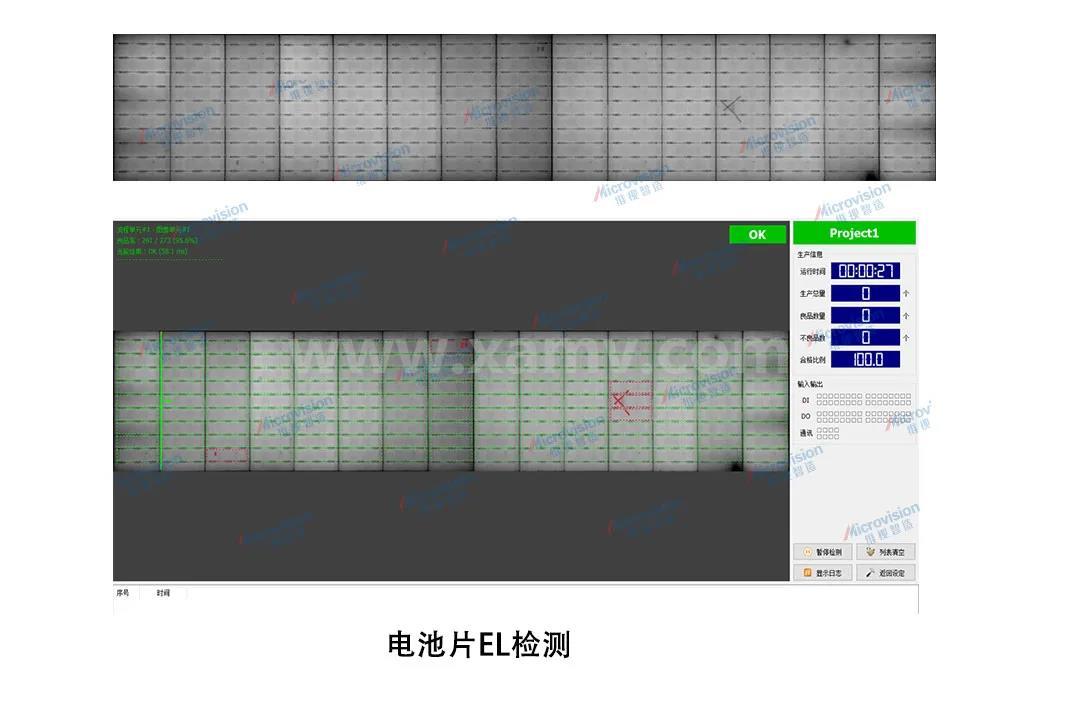Click the 不良品数 defect count display
This screenshot has width=1080, height=702.
tap(865, 338)
